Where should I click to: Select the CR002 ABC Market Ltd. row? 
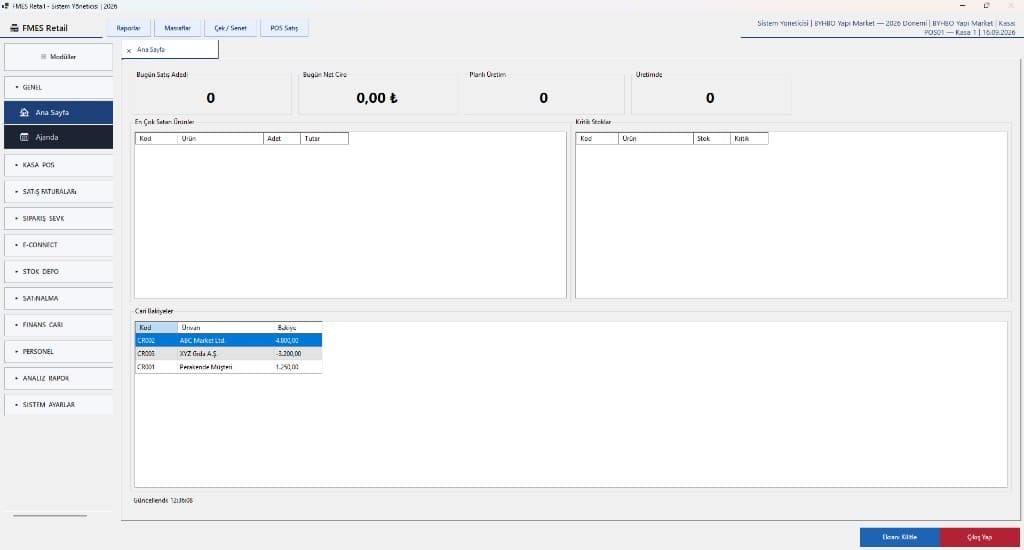229,340
